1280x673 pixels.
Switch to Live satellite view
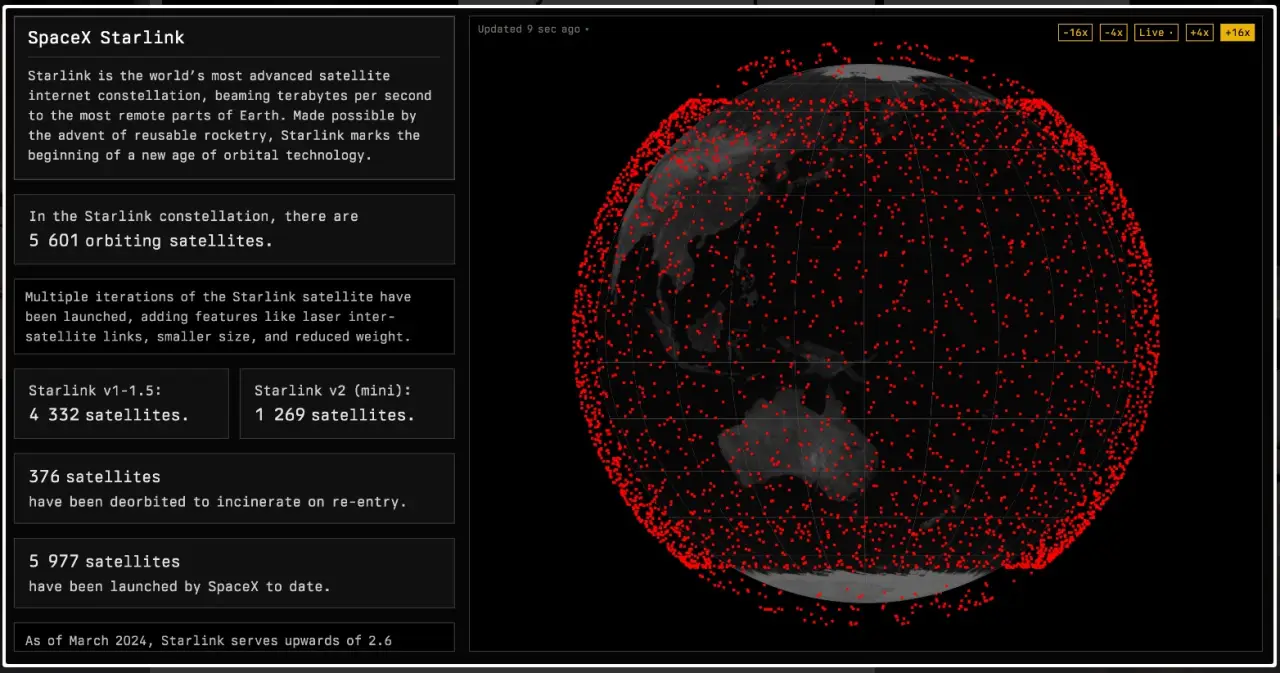point(1155,32)
